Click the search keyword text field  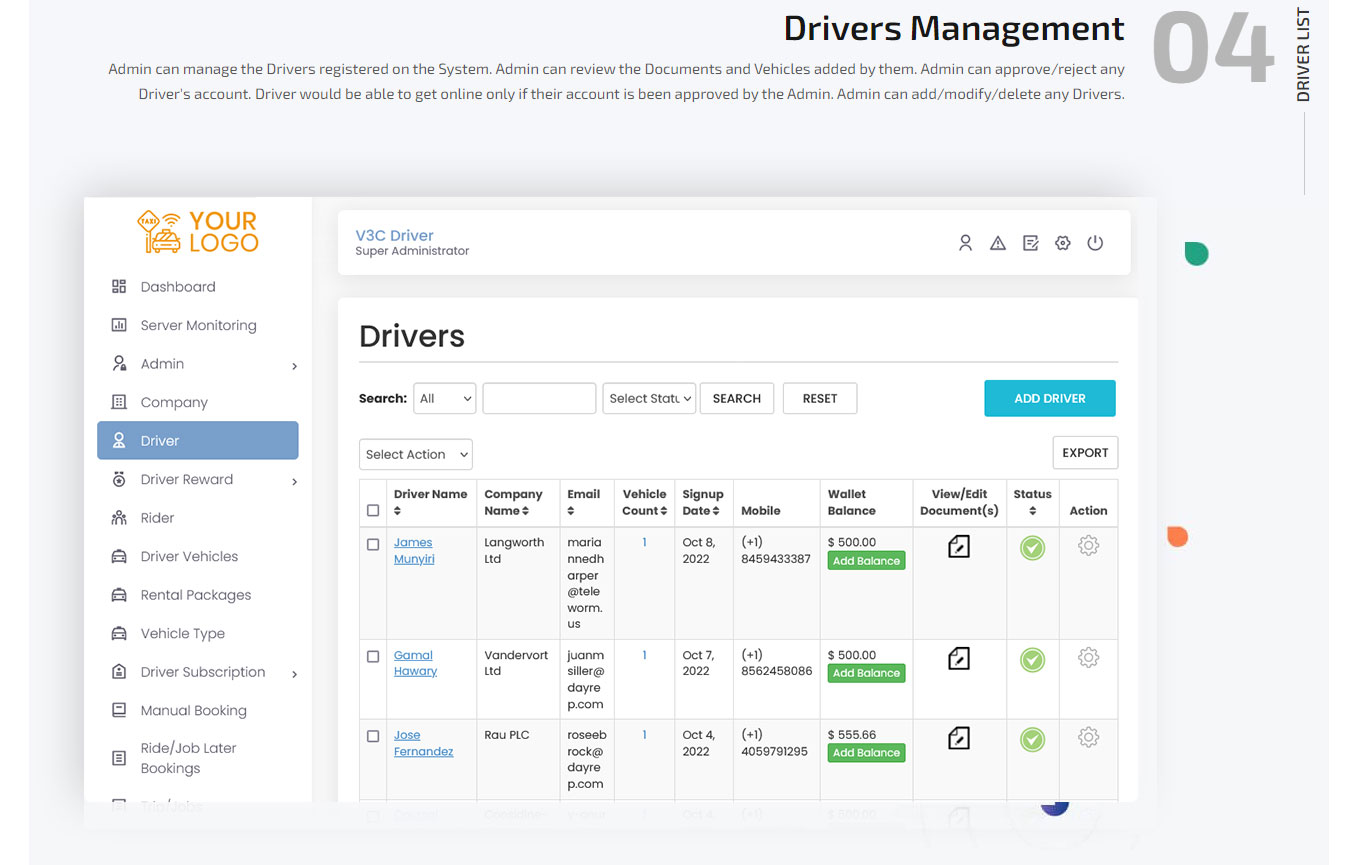tap(539, 398)
